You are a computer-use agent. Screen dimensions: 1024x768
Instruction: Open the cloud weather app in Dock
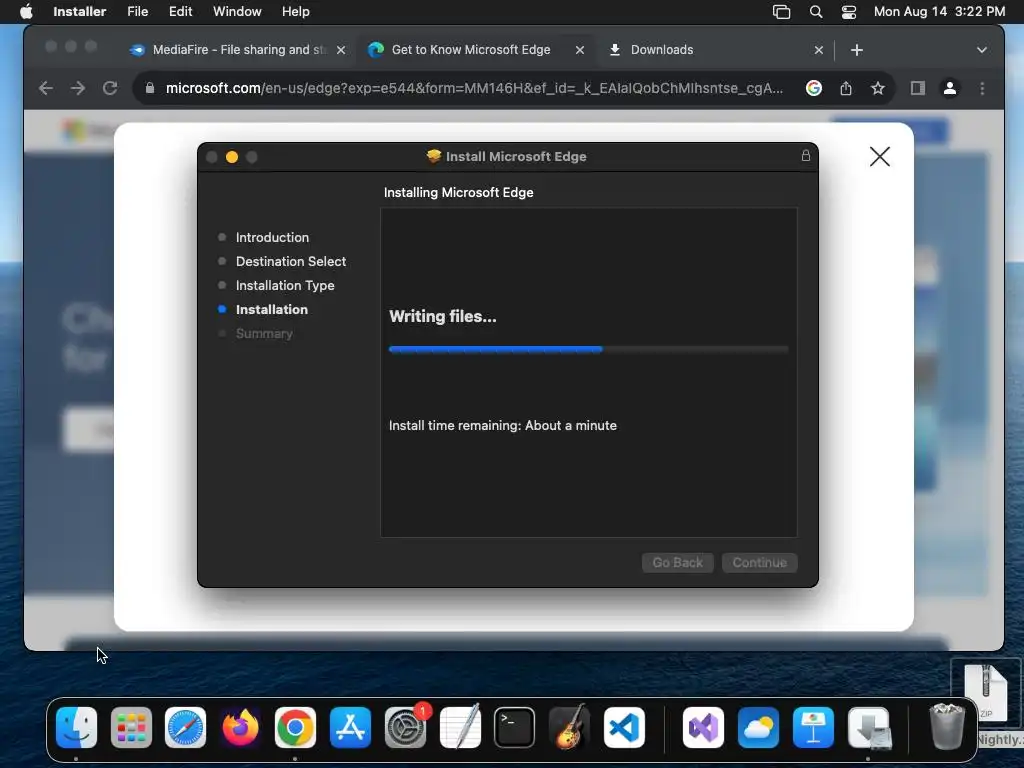pos(758,728)
